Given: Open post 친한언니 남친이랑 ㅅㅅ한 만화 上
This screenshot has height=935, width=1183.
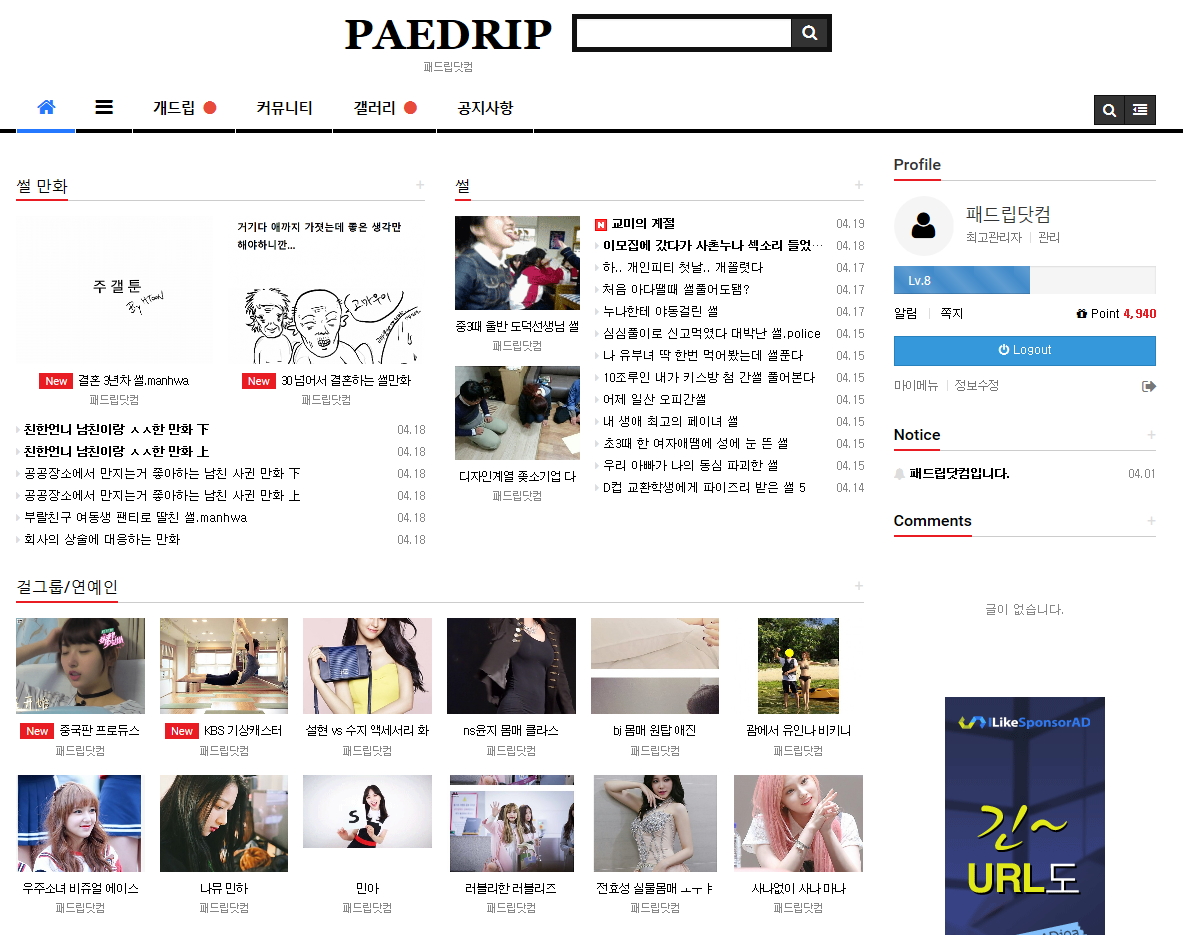Looking at the screenshot, I should (116, 451).
